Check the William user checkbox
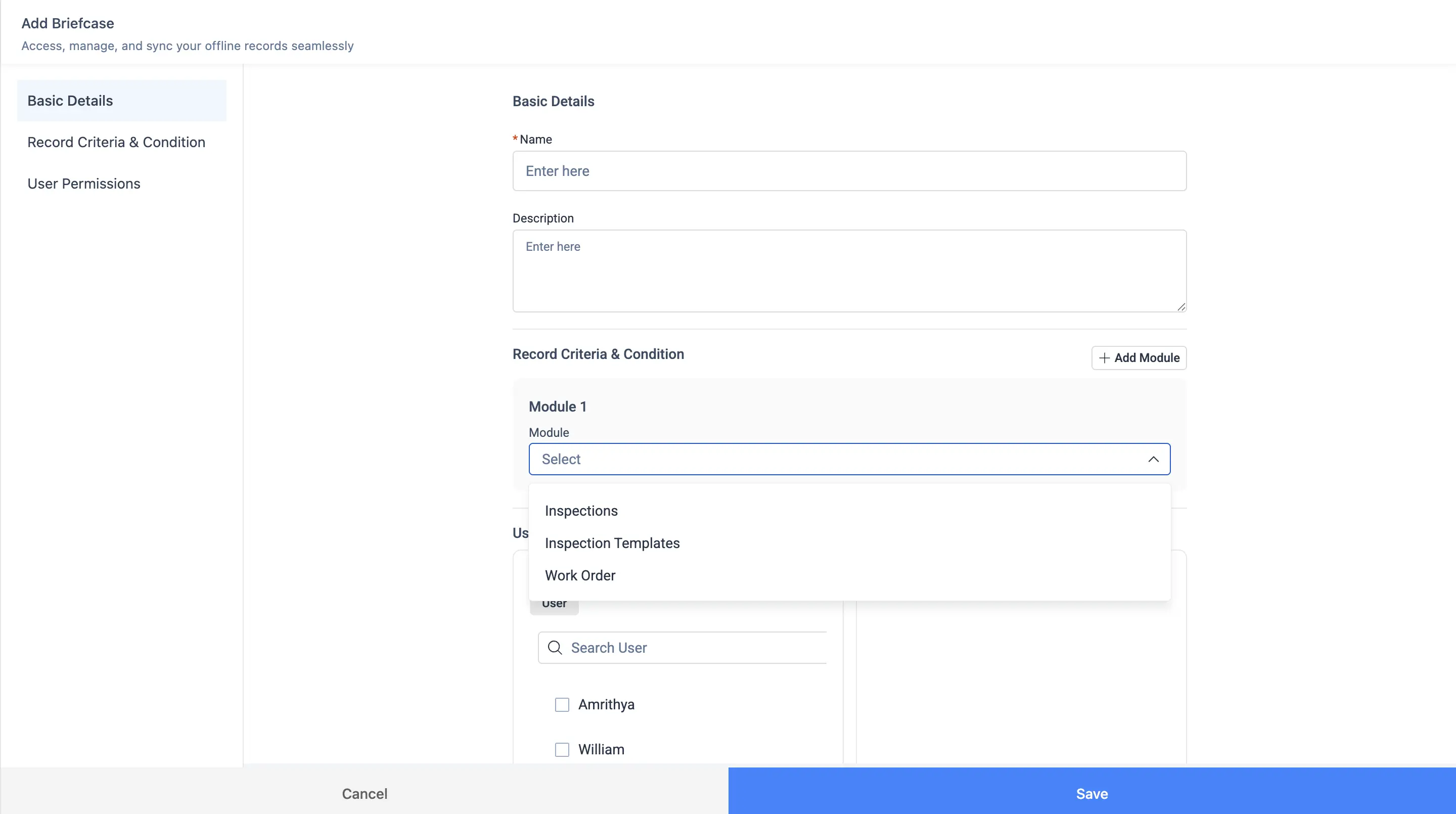Image resolution: width=1456 pixels, height=814 pixels. [562, 750]
